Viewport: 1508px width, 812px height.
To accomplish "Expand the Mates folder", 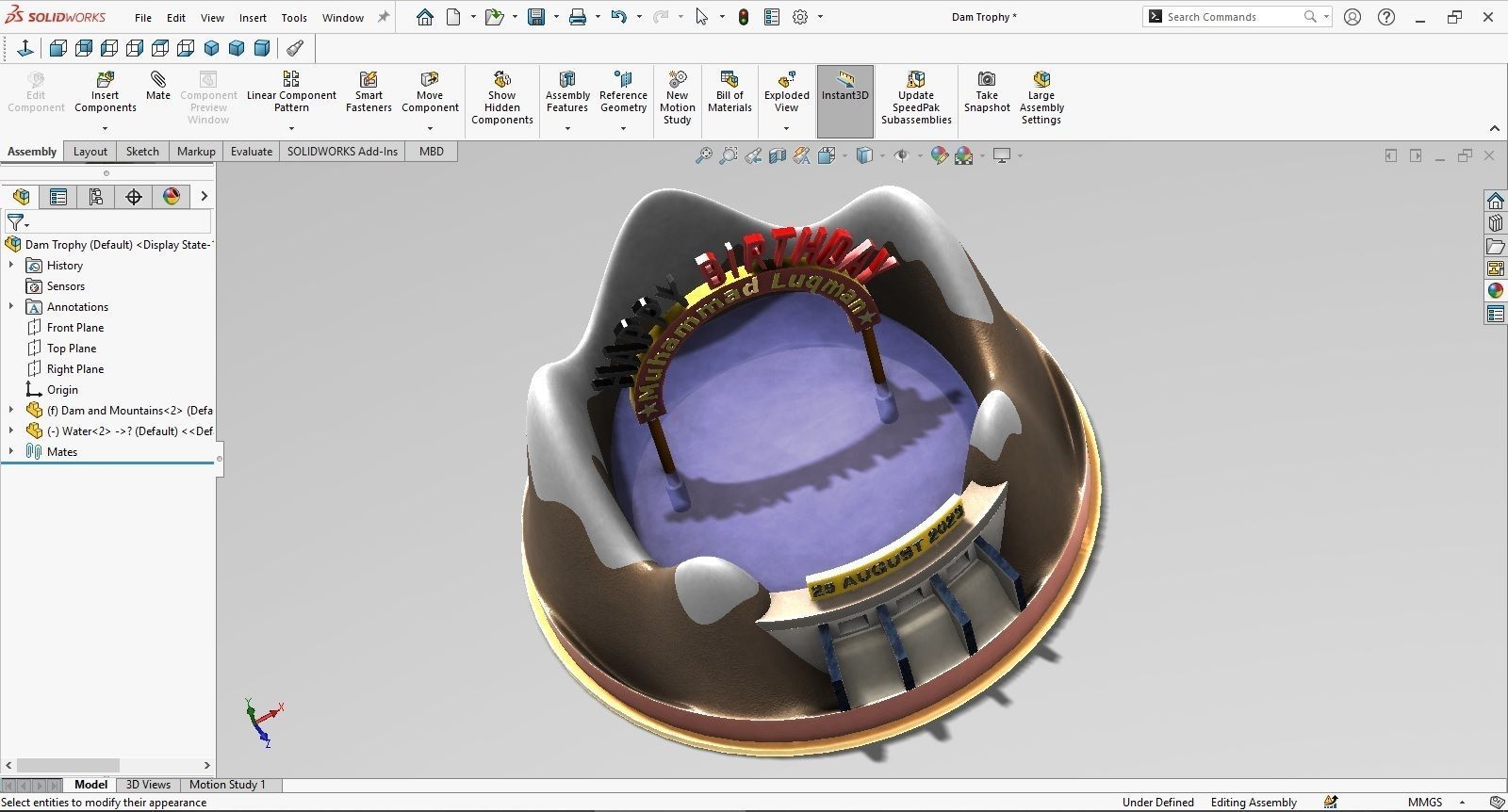I will [x=11, y=452].
